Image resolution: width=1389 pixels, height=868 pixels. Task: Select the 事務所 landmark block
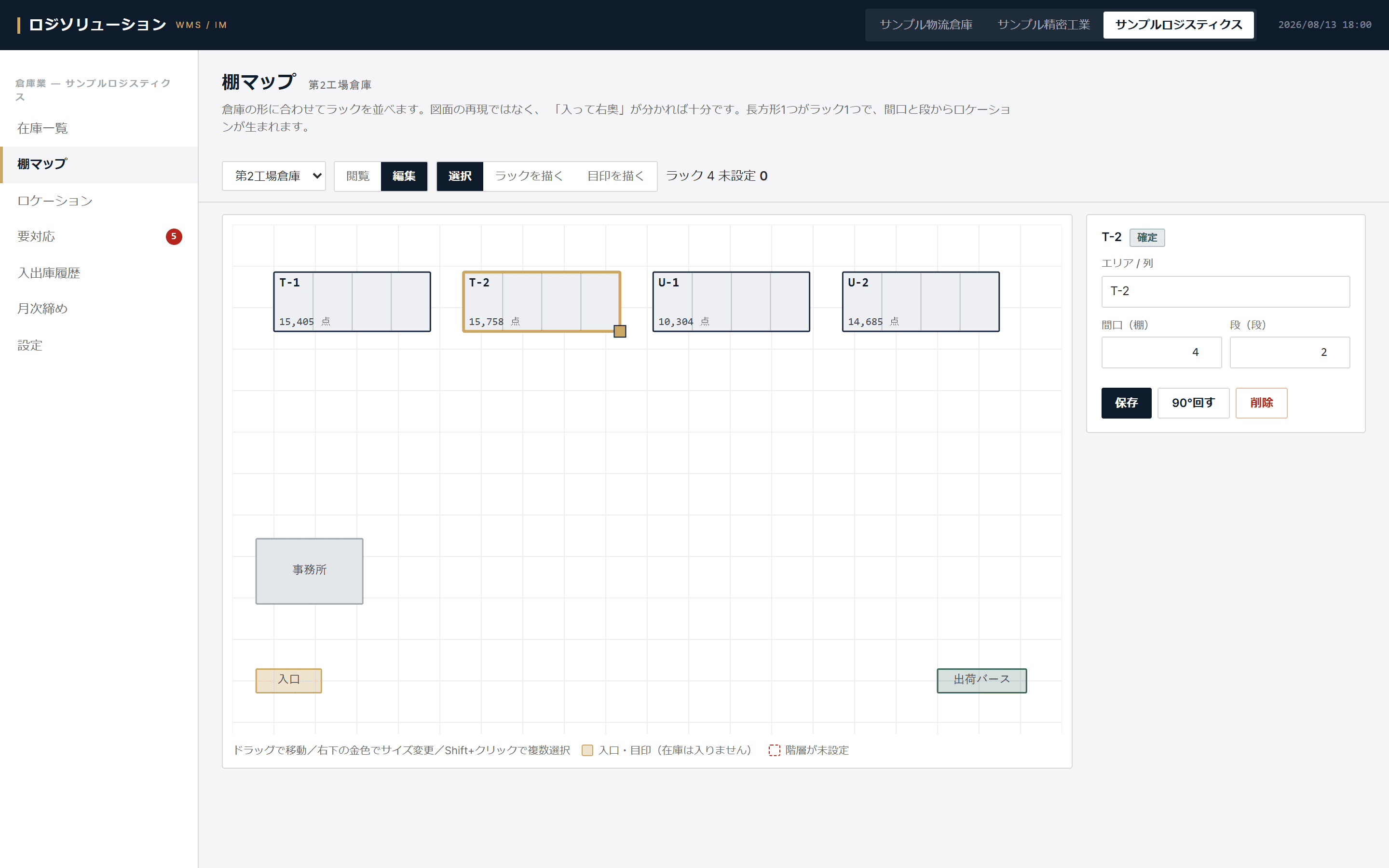tap(309, 571)
